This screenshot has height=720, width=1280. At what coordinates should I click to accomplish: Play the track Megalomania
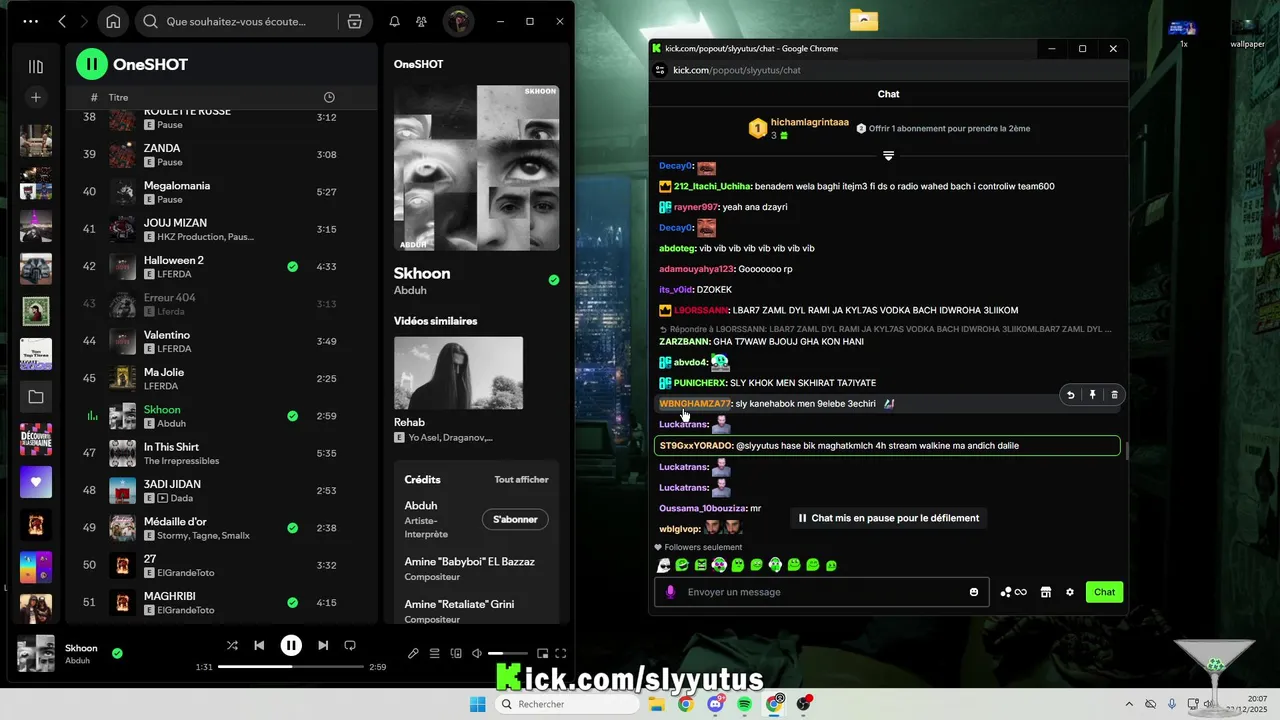coord(222,192)
